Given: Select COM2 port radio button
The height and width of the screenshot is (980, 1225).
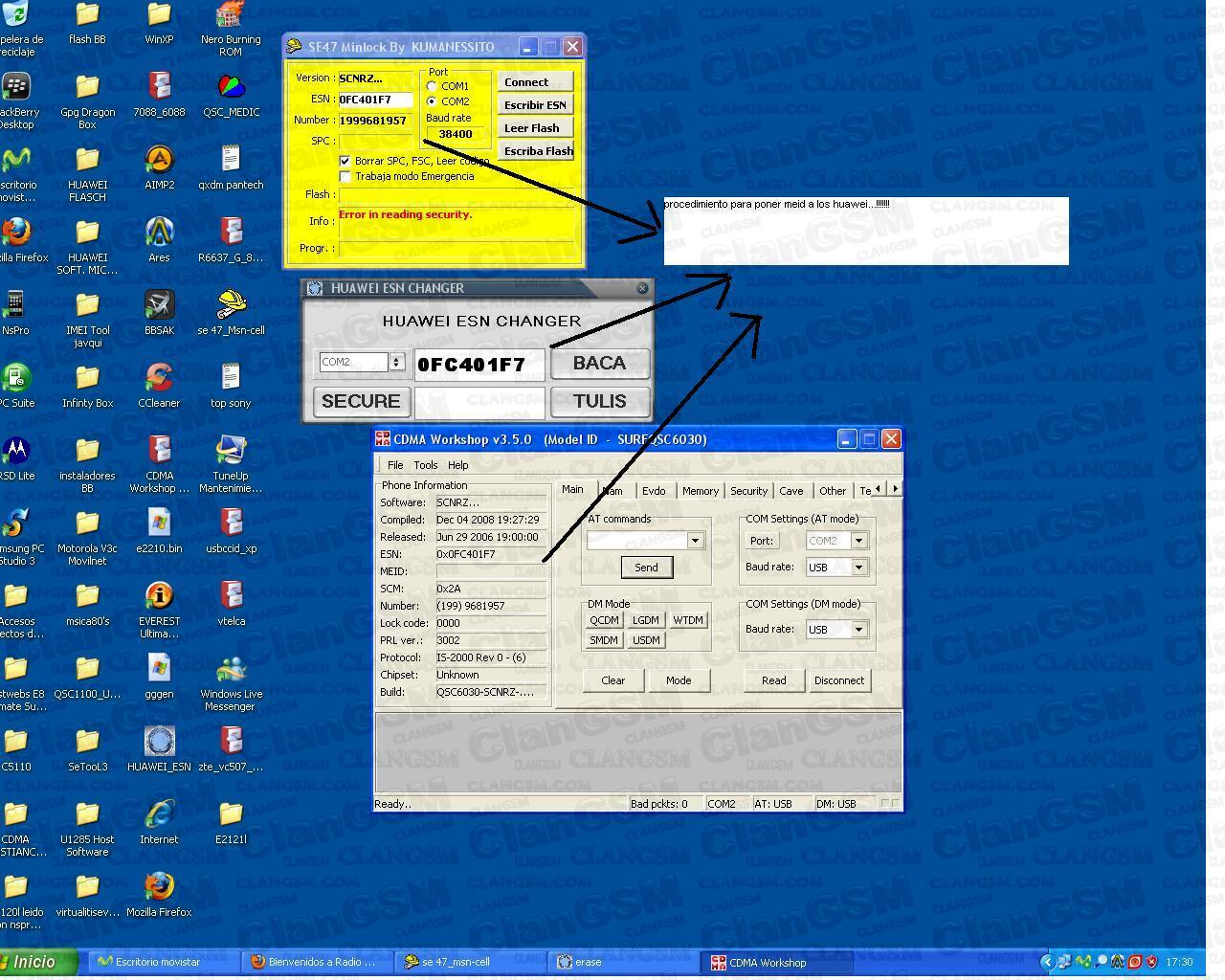Looking at the screenshot, I should point(432,101).
